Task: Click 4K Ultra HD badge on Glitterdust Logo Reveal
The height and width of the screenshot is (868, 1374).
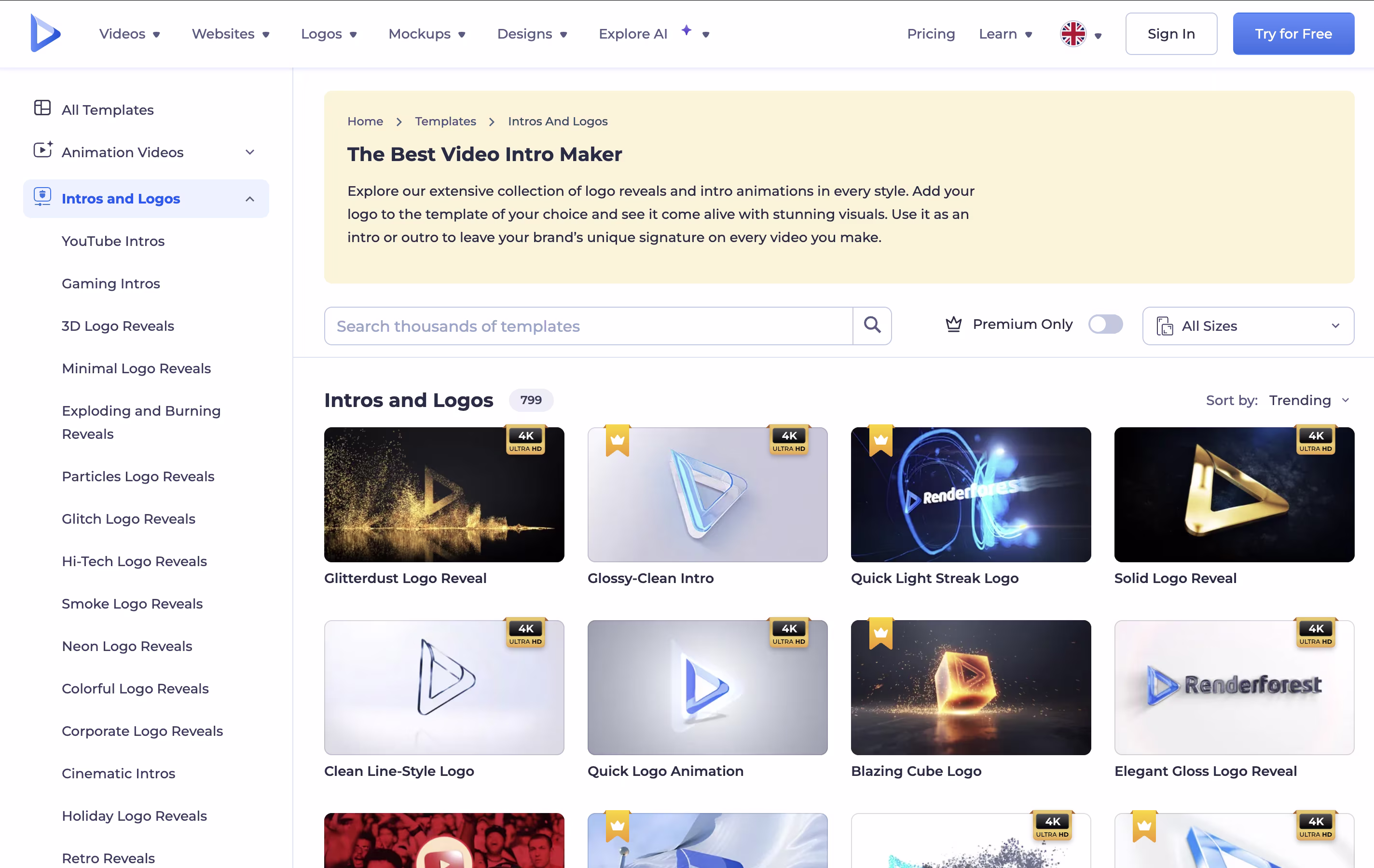Action: 525,440
